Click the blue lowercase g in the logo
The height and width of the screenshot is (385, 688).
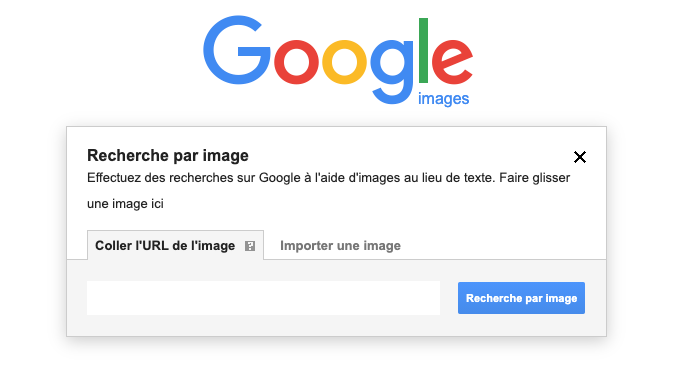coord(392,72)
